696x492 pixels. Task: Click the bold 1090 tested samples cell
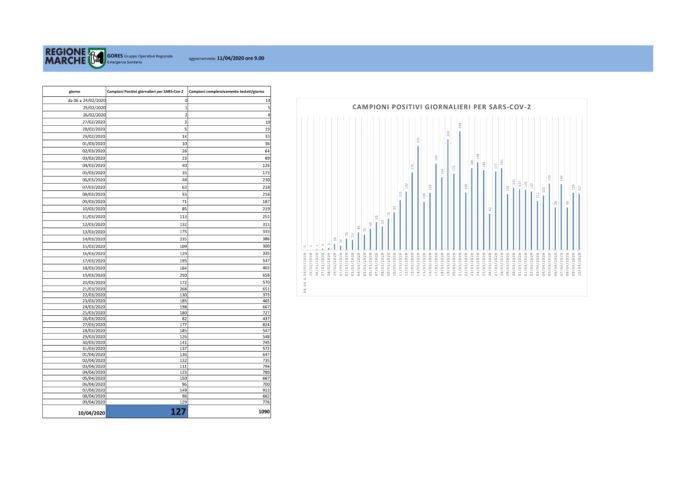[x=229, y=412]
